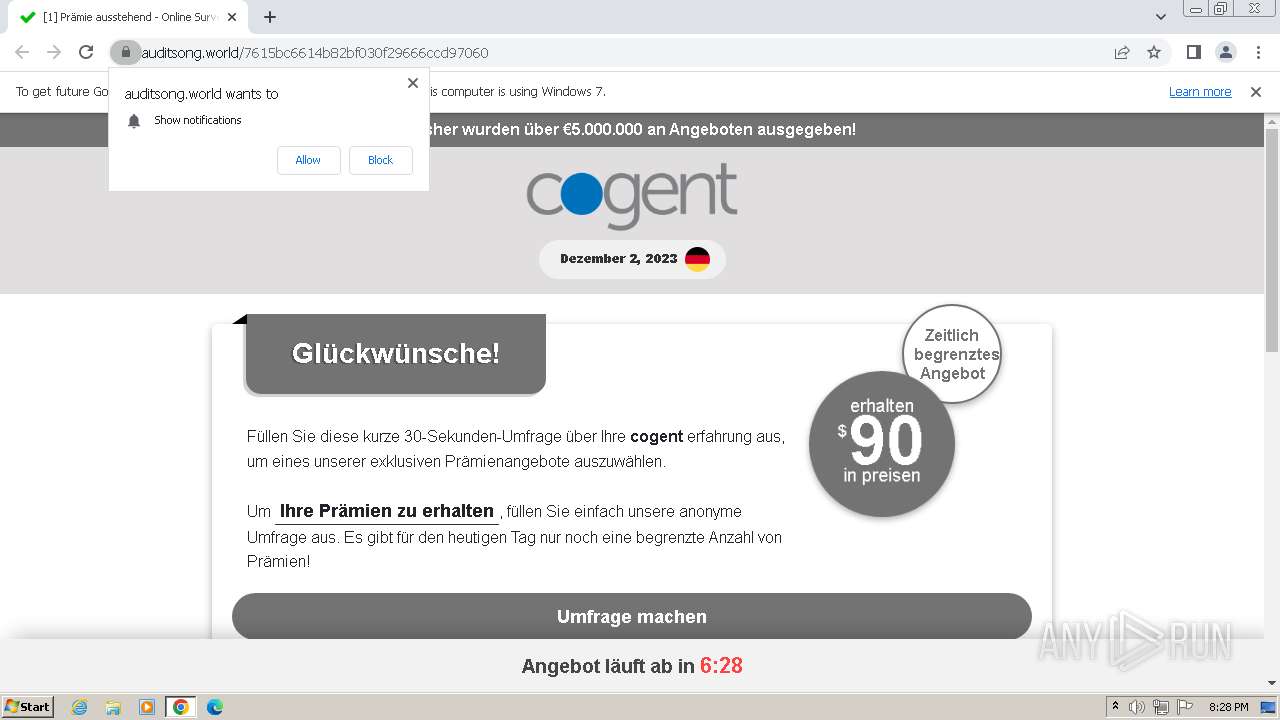This screenshot has width=1280, height=720.
Task: Select the Prämie ausstehend tab
Action: [x=128, y=17]
